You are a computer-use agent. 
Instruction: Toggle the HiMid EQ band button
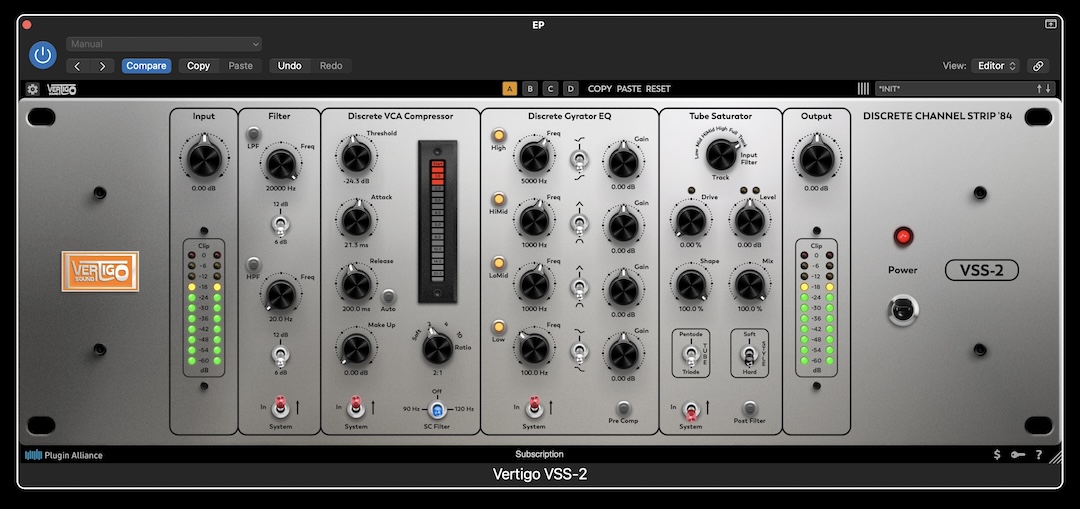pos(498,199)
